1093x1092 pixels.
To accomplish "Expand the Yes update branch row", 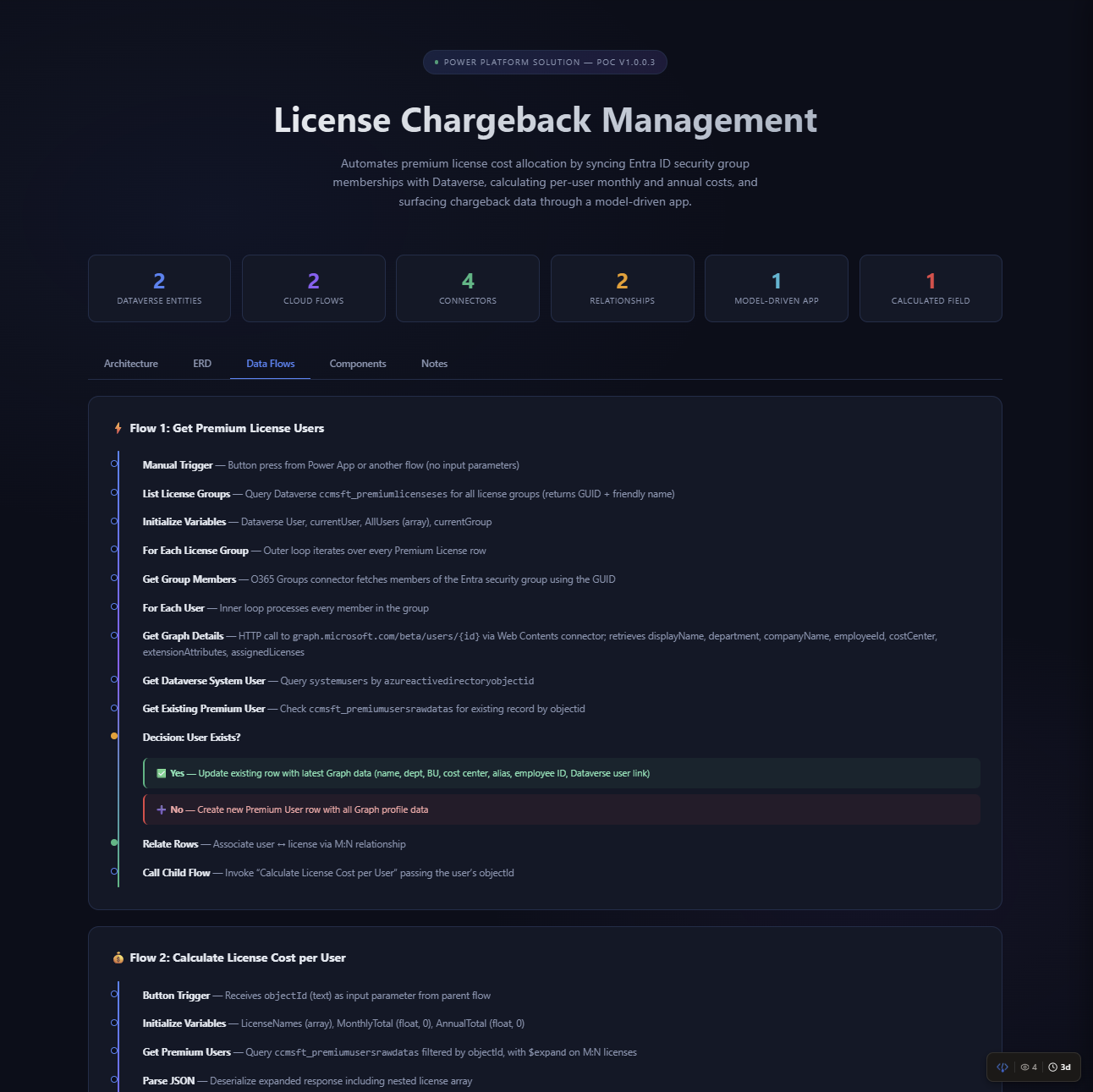I will point(561,772).
